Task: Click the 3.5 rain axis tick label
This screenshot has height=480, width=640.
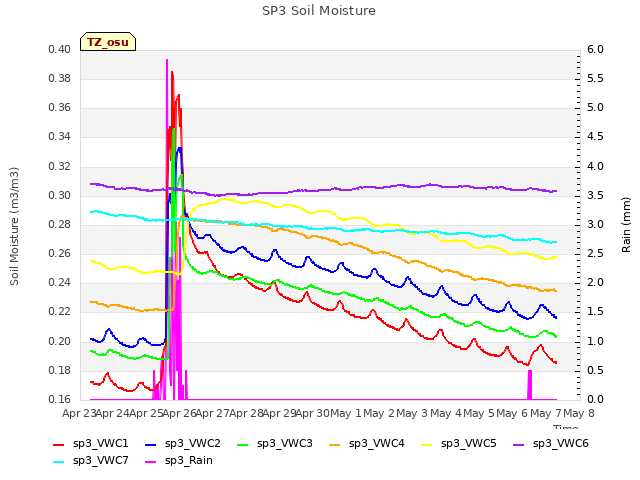Action: (x=595, y=196)
